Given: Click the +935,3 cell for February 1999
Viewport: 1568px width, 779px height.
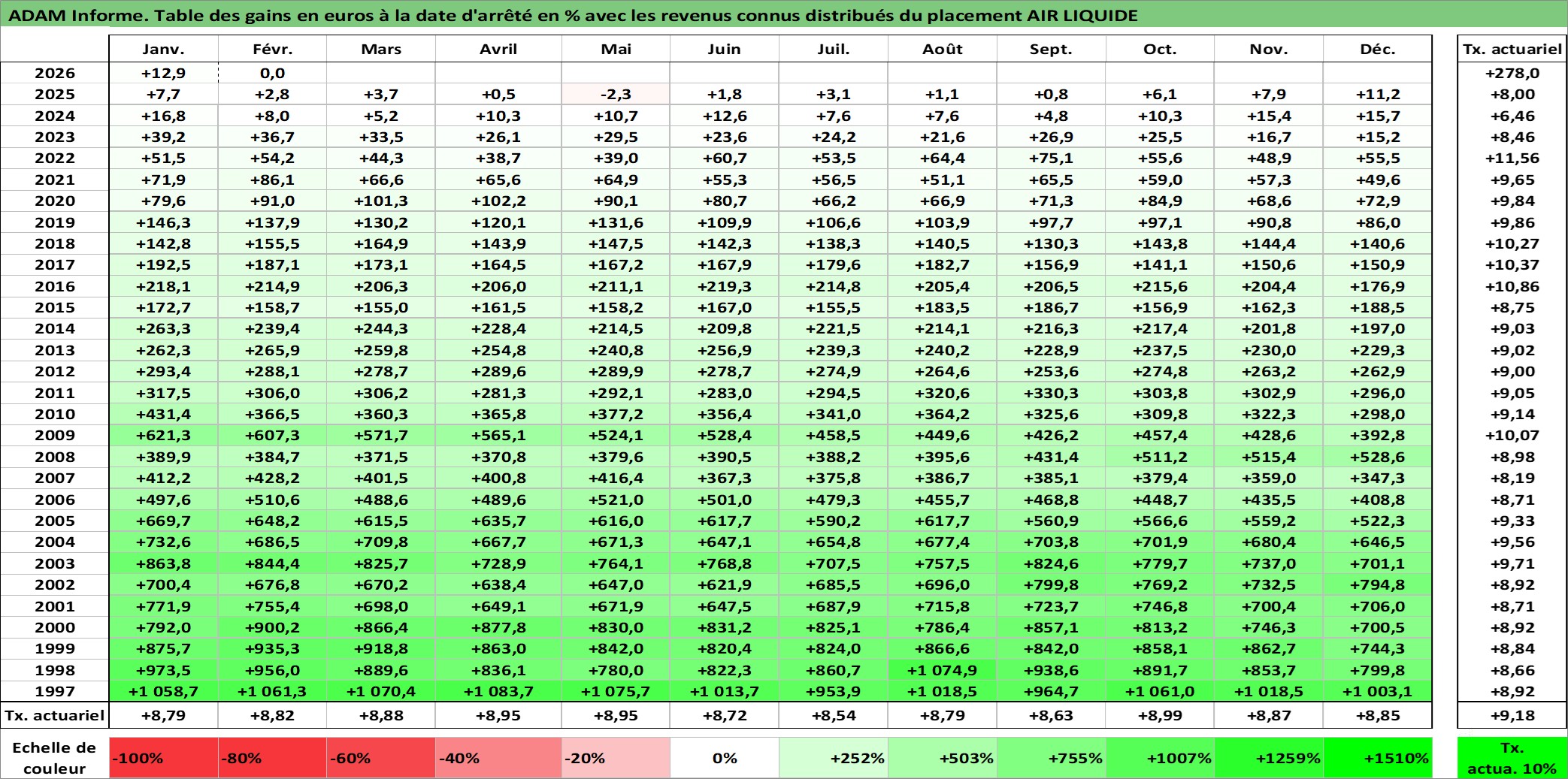Looking at the screenshot, I should (272, 648).
